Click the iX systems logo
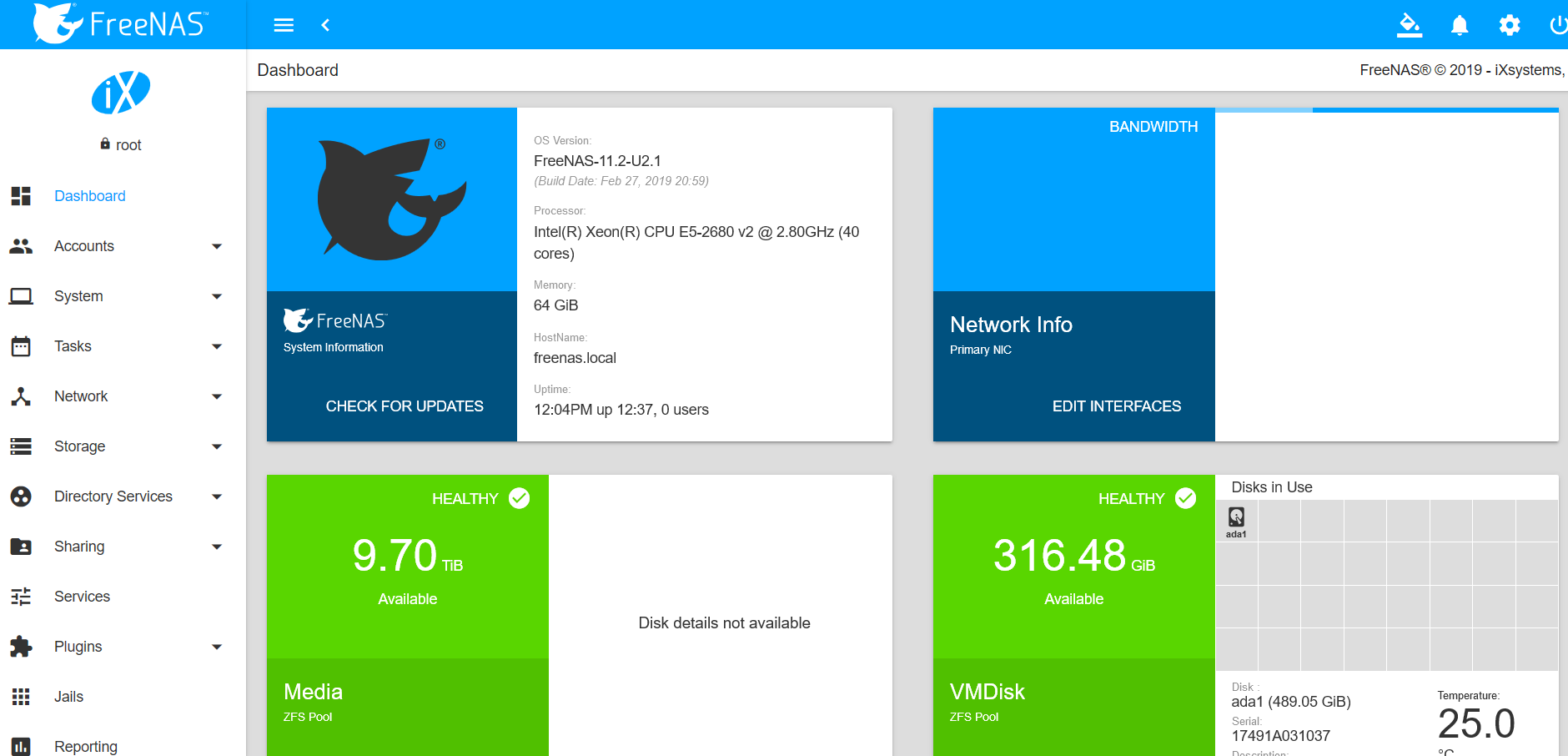The width and height of the screenshot is (1568, 756). coord(121,92)
